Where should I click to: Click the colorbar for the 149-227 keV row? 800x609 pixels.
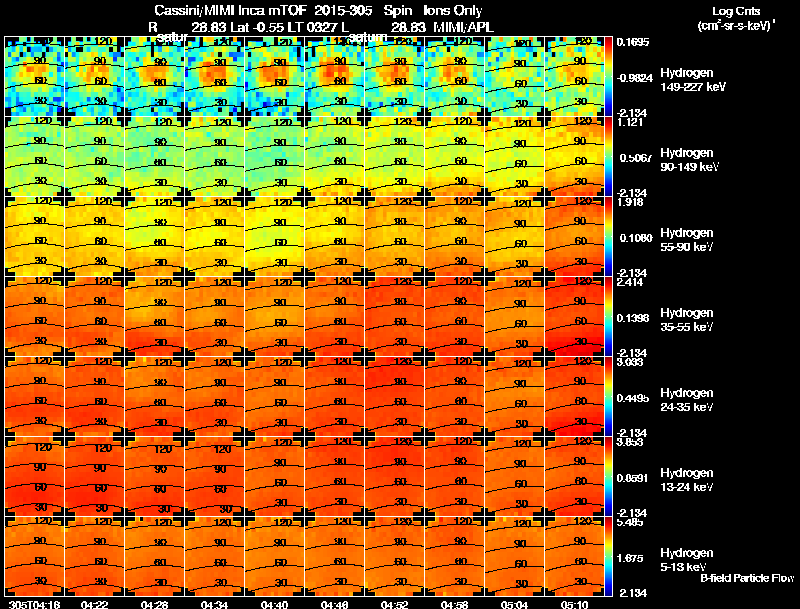[608, 76]
